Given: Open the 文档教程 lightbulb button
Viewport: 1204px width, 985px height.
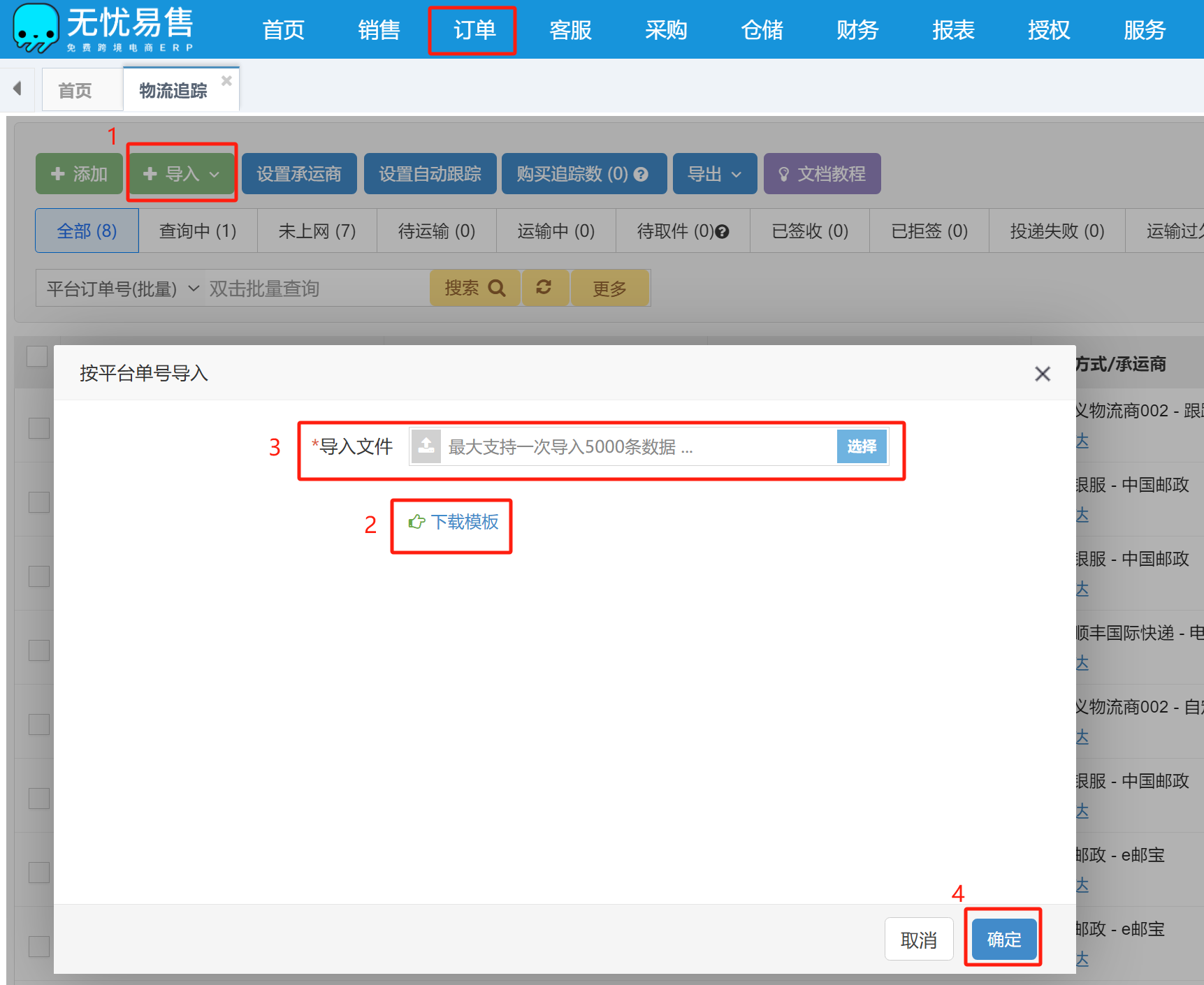Looking at the screenshot, I should [822, 174].
